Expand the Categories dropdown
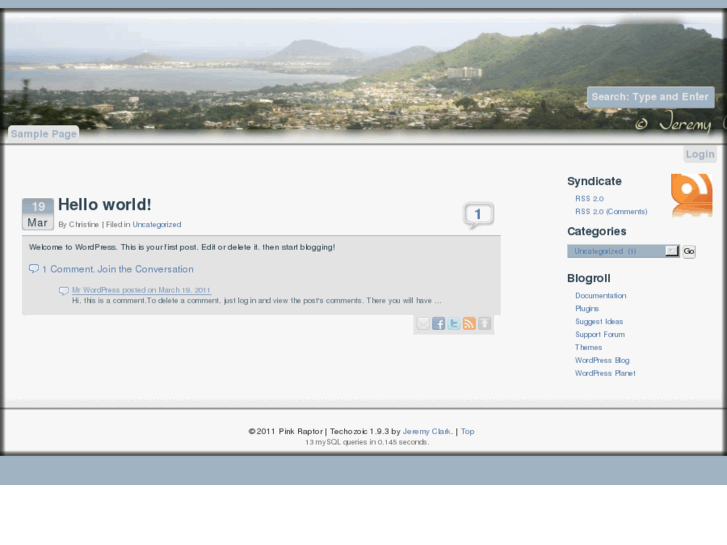 (672, 251)
